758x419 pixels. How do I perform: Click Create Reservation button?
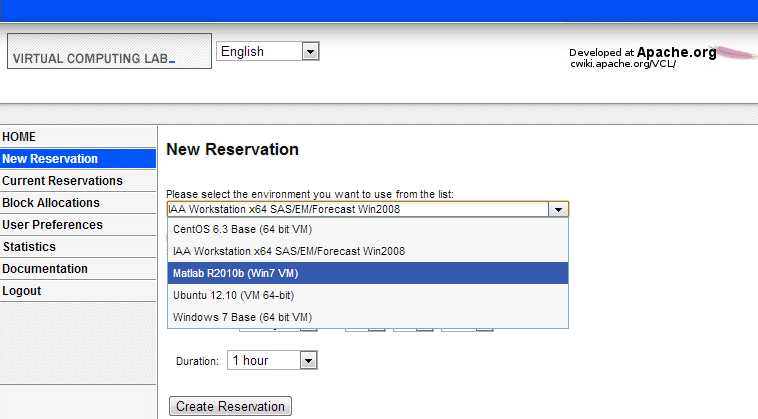coord(230,406)
